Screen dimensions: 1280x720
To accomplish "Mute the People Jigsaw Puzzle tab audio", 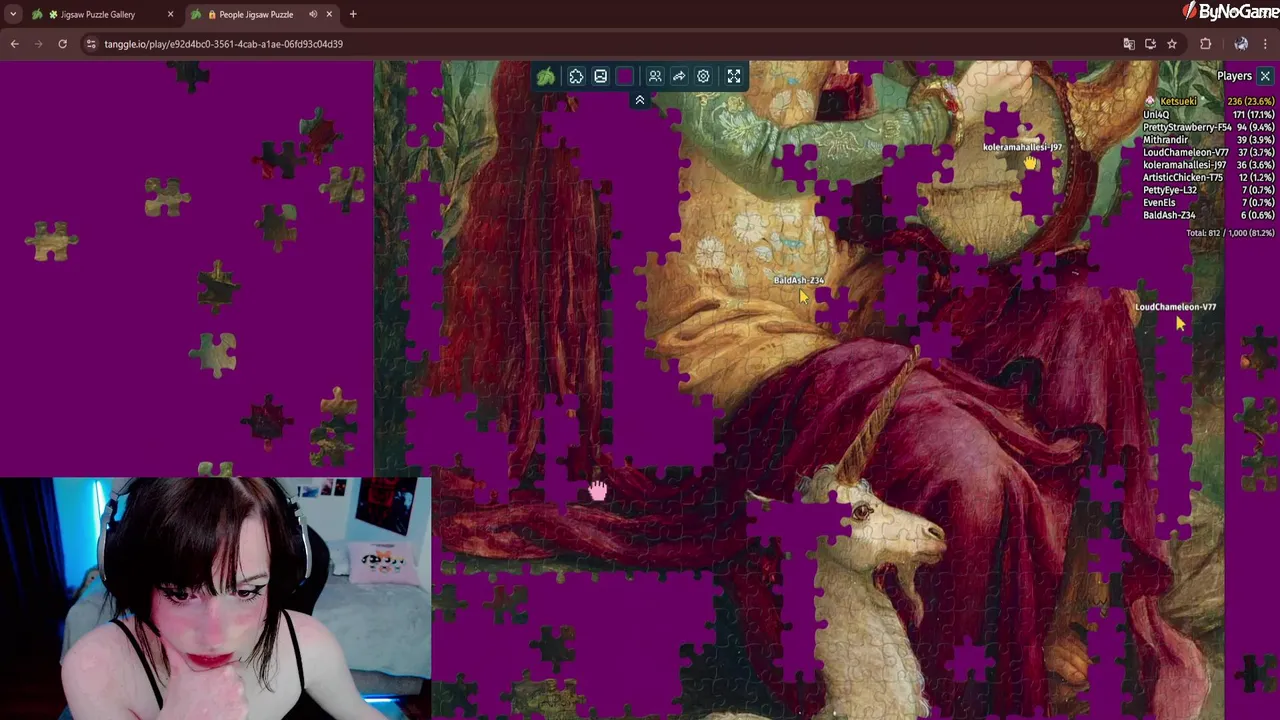I will coord(313,14).
